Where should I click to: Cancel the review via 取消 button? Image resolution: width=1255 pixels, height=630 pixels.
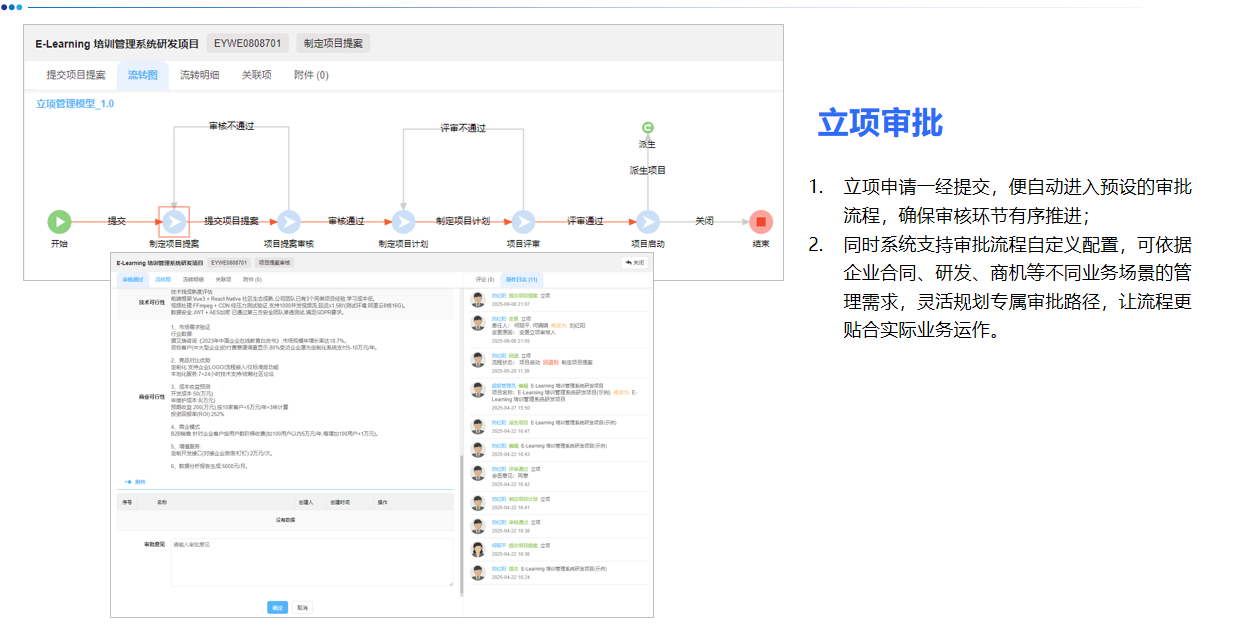tap(304, 606)
